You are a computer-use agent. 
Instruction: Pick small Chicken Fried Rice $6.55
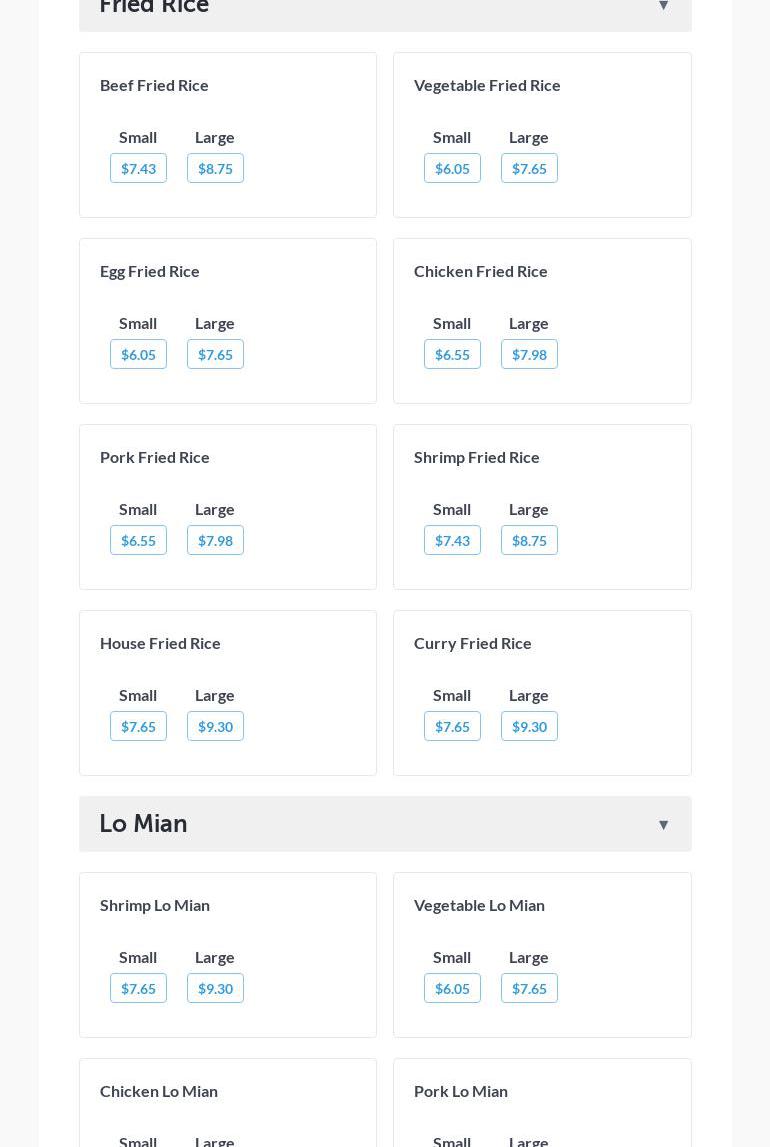[452, 354]
